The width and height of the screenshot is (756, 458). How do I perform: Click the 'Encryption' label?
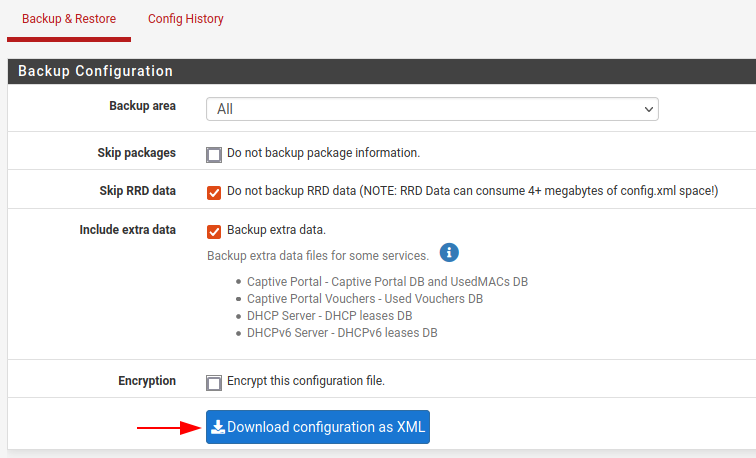(x=147, y=381)
